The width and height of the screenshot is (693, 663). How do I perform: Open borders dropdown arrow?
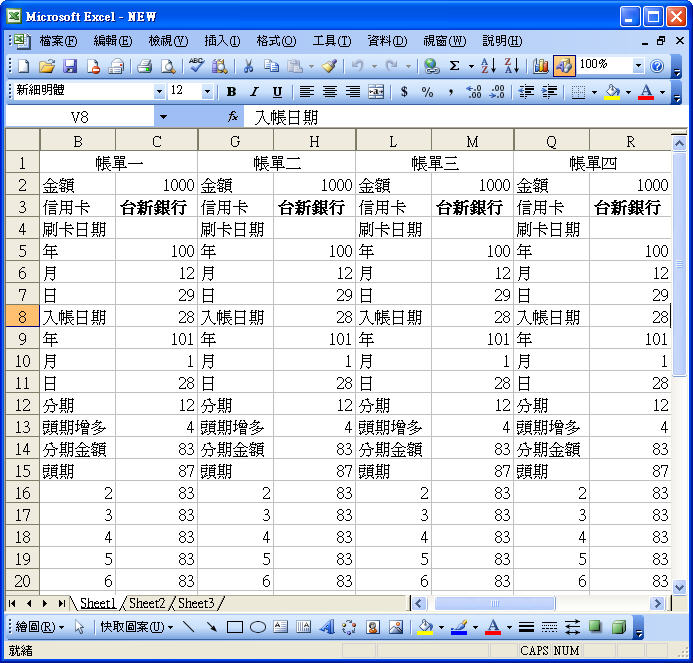pos(594,92)
